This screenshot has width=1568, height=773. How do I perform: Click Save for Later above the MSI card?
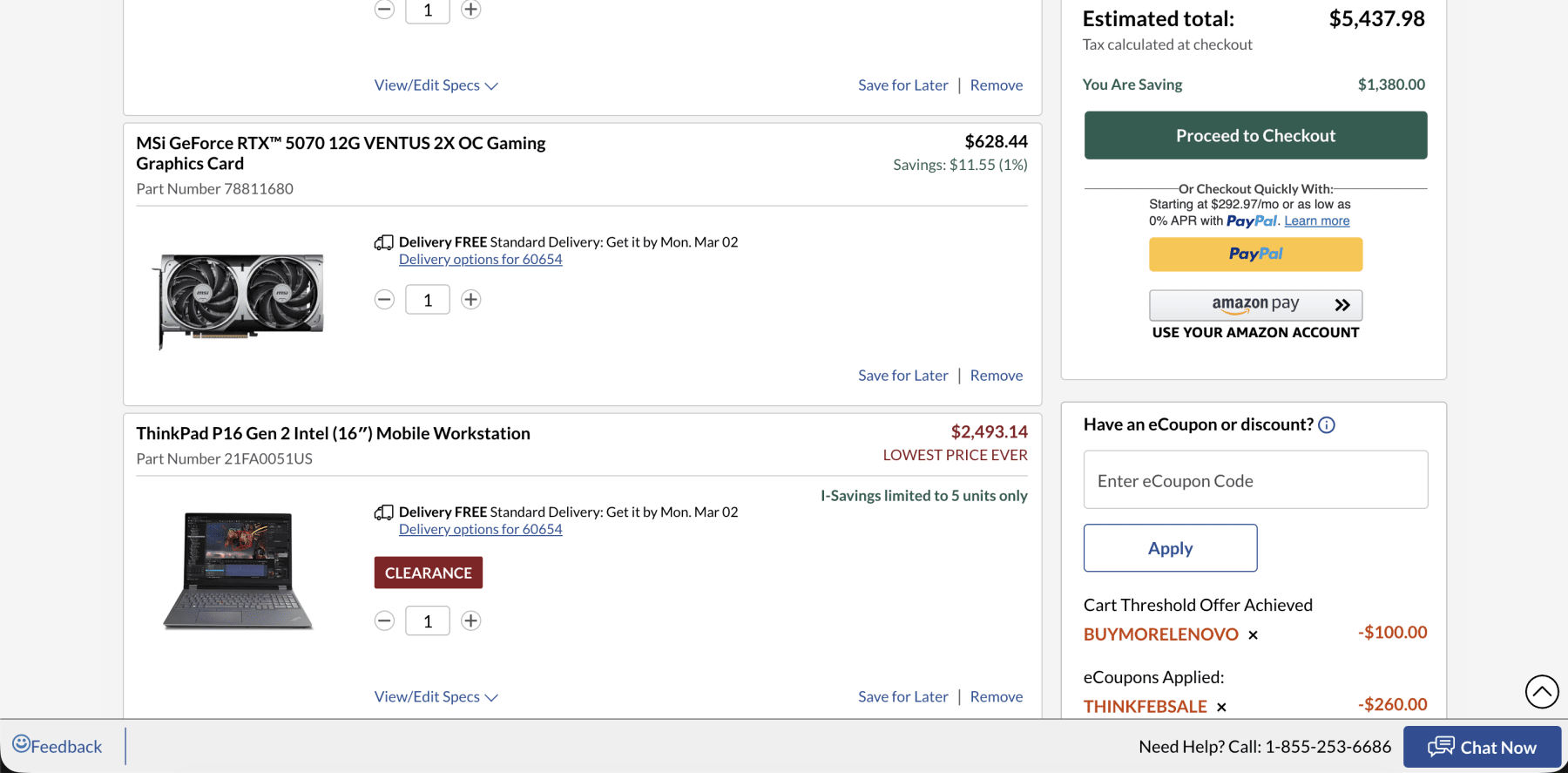pyautogui.click(x=902, y=85)
